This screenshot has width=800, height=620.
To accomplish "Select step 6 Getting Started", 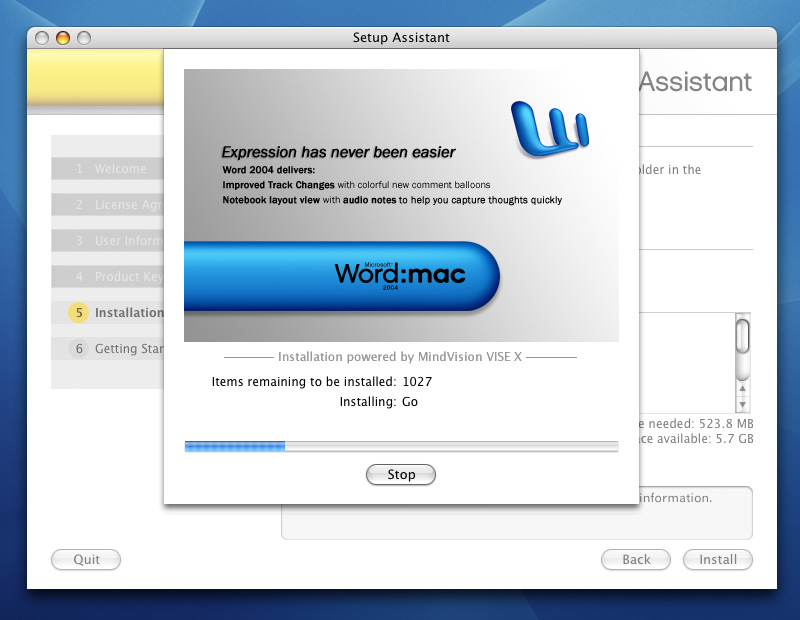I will point(107,349).
